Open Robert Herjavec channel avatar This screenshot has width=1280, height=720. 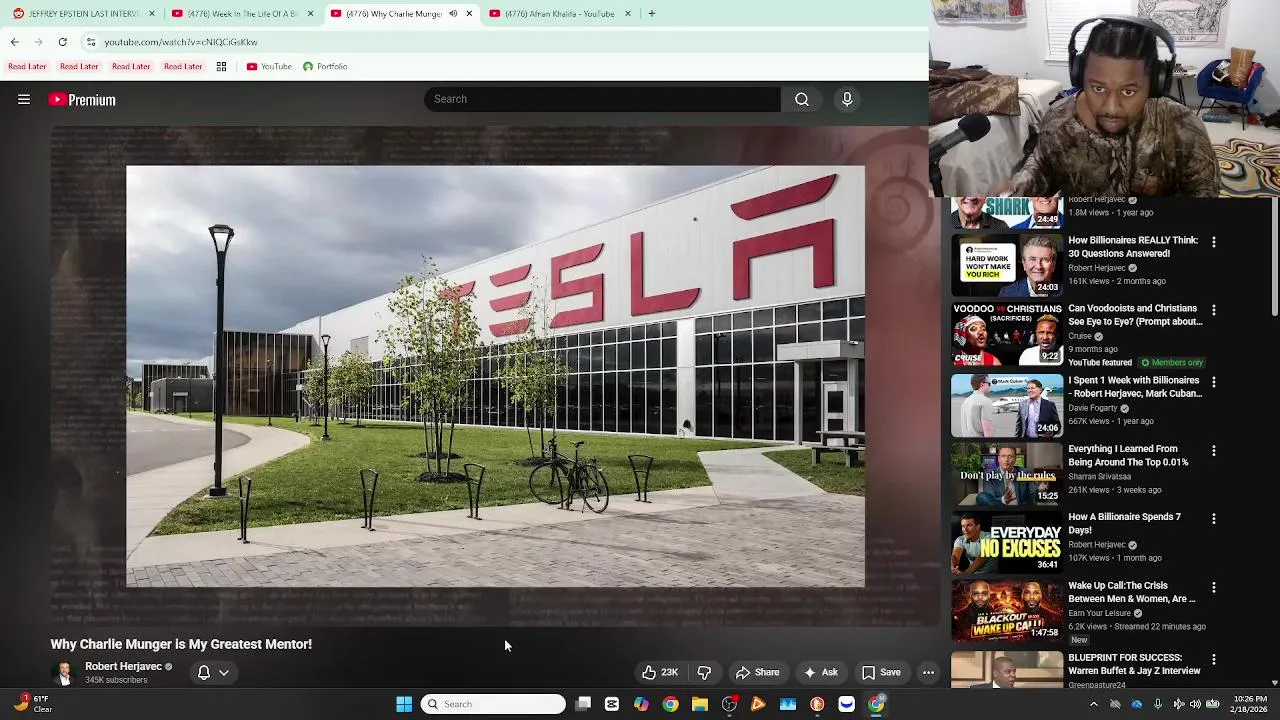63,672
